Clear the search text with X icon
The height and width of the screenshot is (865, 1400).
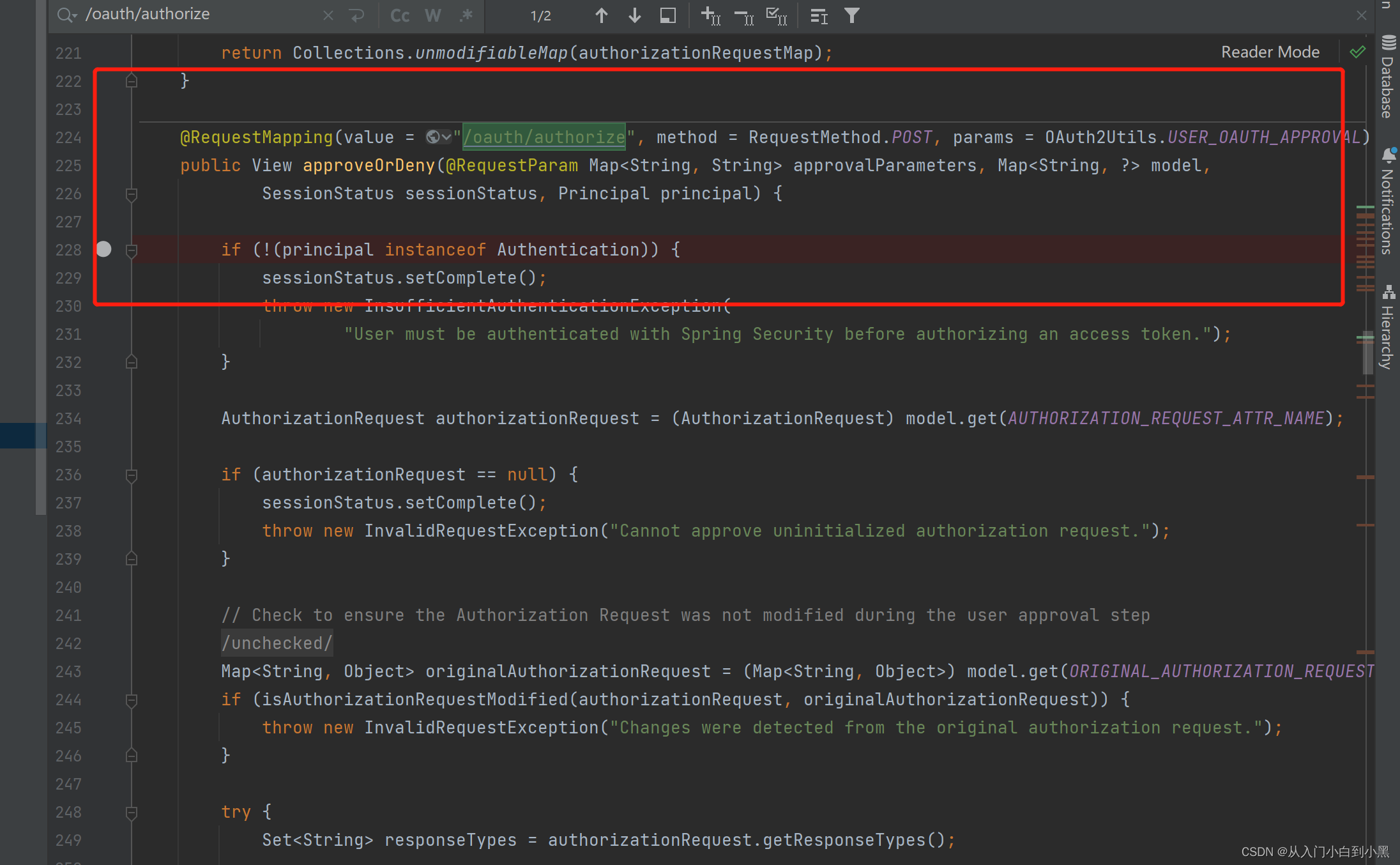pos(328,15)
